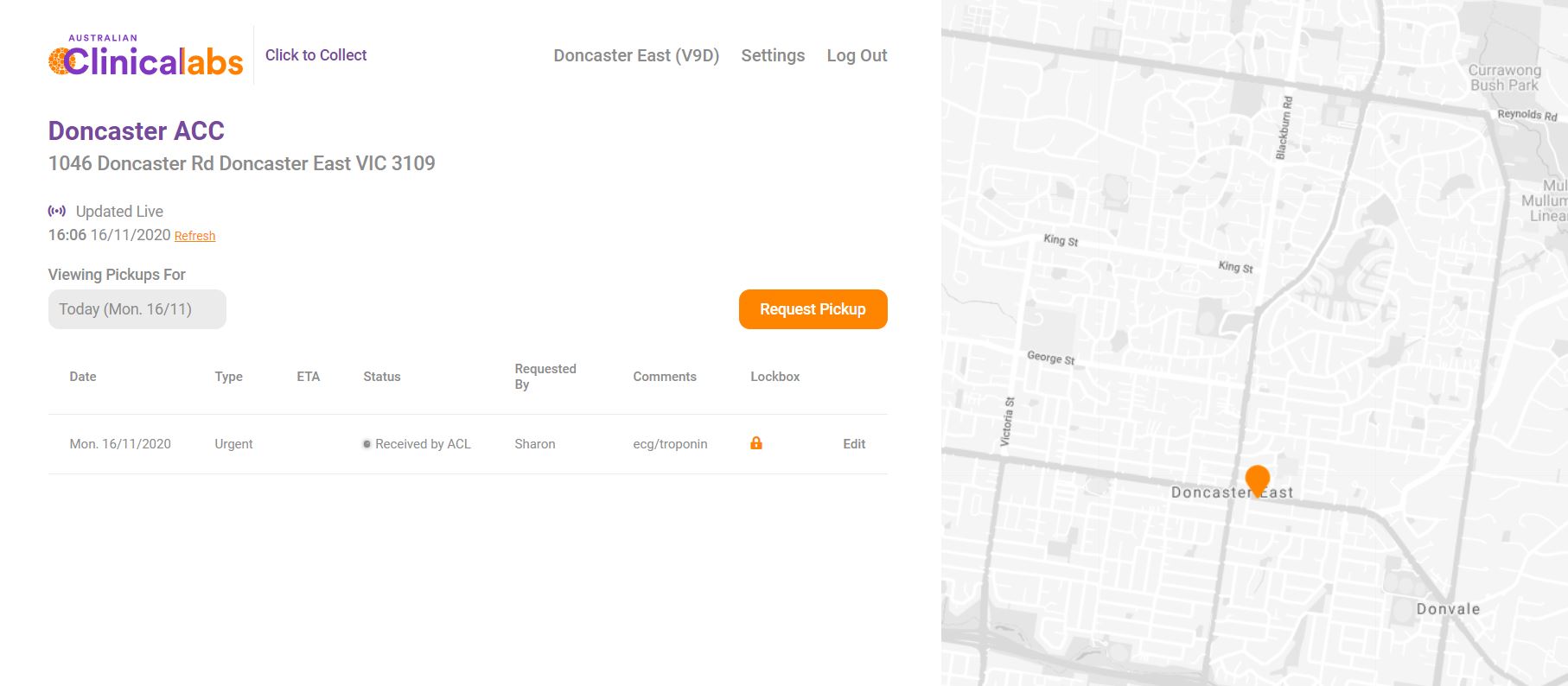
Task: Click the Australian Clinicalabs logo
Action: point(146,56)
